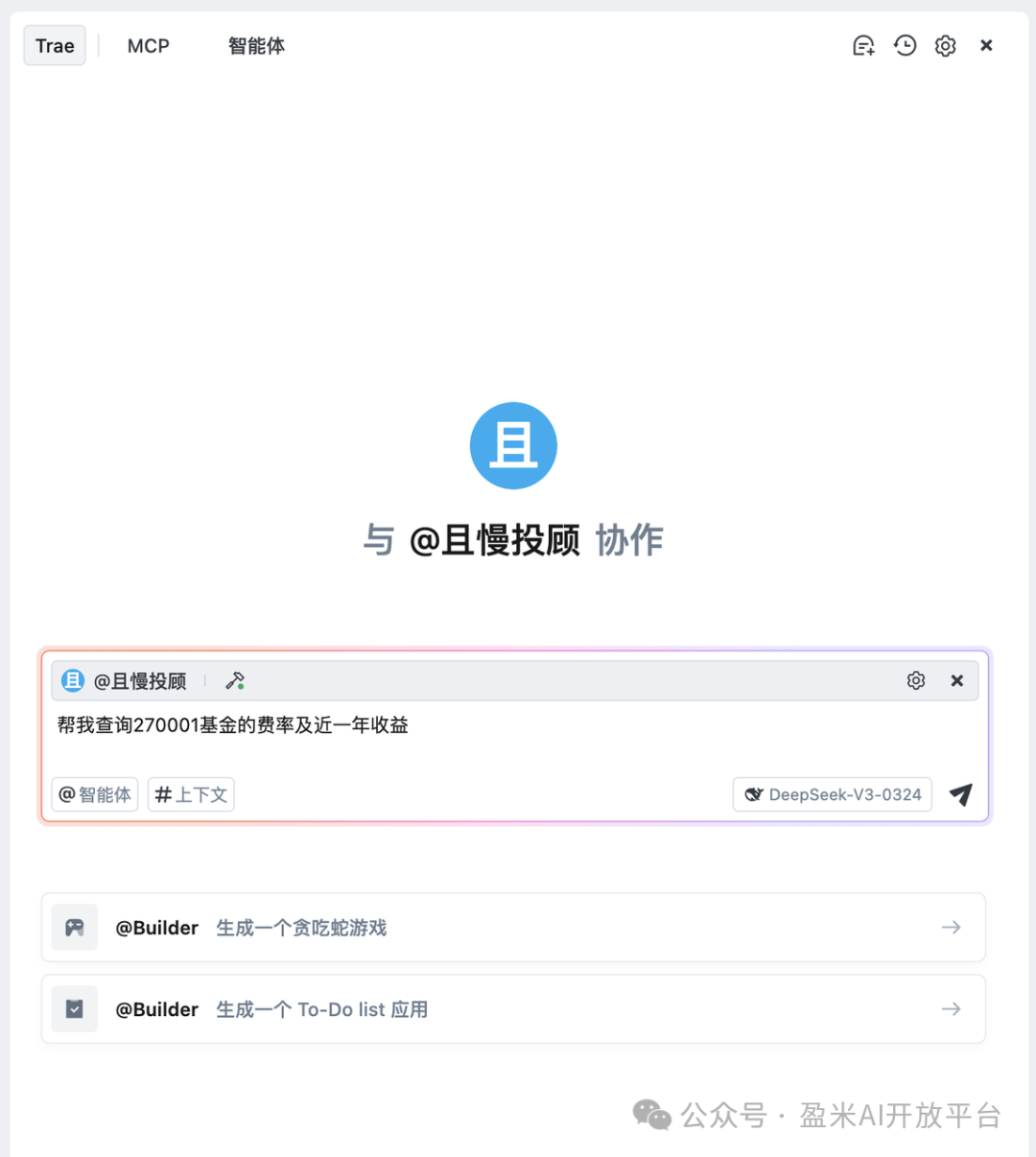1036x1157 pixels.
Task: Choose the 生成一个贪吃蛇游戏 suggestion
Action: coord(513,928)
